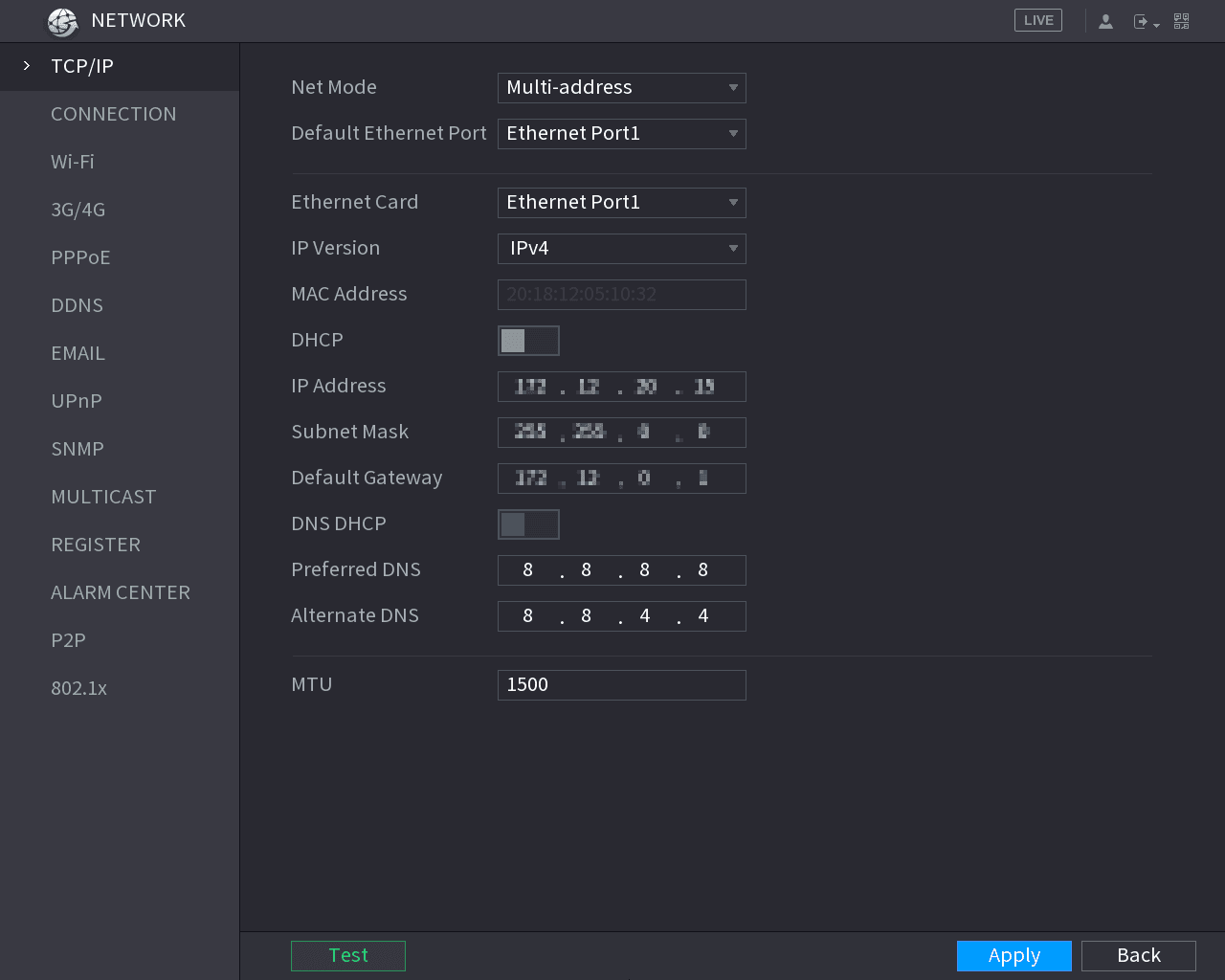The width and height of the screenshot is (1225, 980).
Task: Open the Ethernet Card dropdown
Action: click(622, 203)
